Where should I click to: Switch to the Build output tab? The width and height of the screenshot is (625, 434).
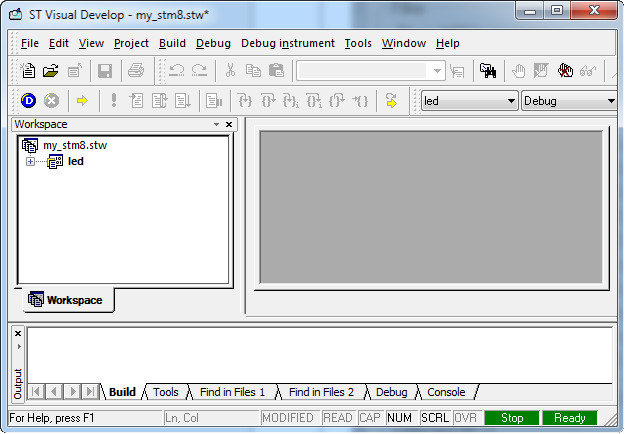pyautogui.click(x=122, y=392)
